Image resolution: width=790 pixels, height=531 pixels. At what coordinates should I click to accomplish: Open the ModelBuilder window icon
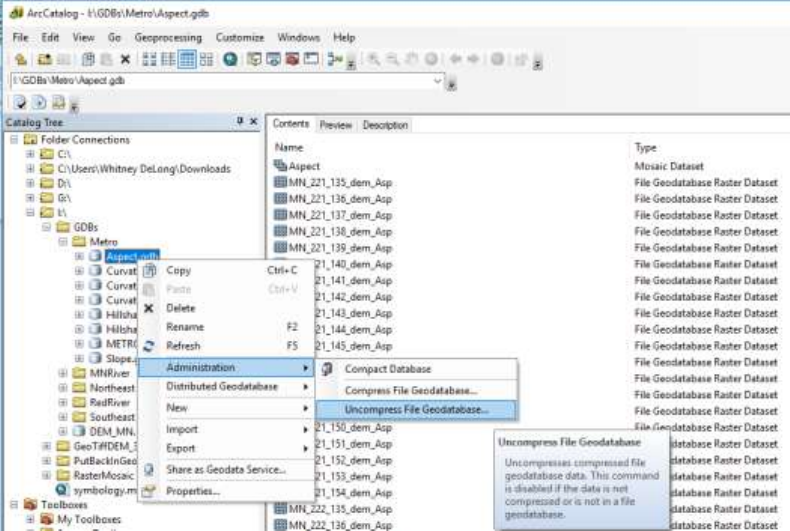pyautogui.click(x=335, y=59)
